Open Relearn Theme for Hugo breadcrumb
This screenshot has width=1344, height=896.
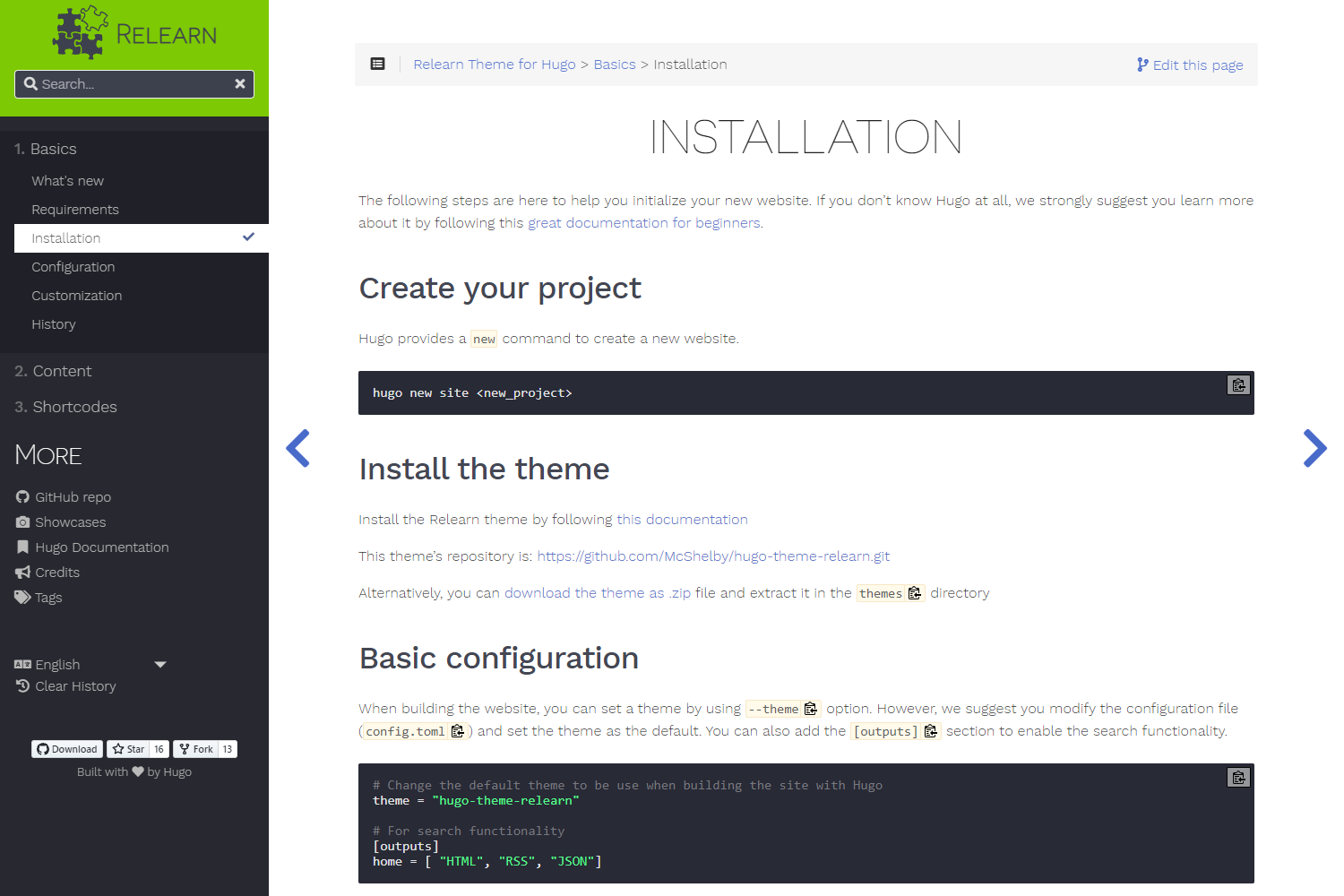point(495,65)
